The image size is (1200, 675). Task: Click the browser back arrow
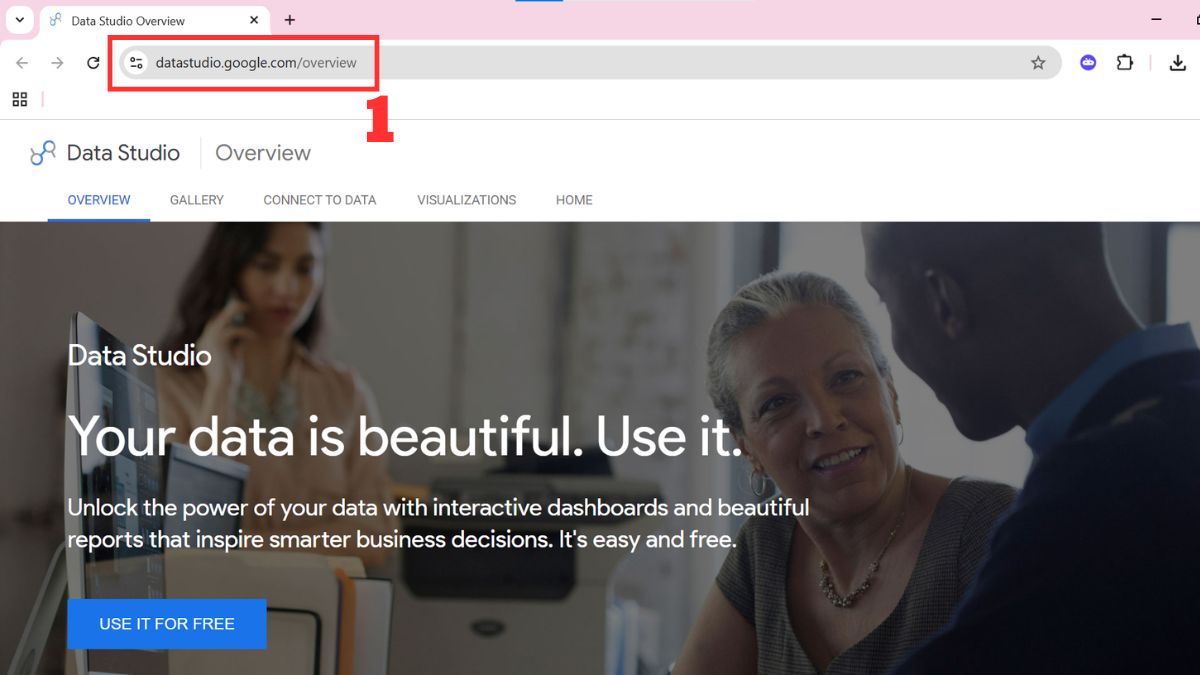[22, 63]
